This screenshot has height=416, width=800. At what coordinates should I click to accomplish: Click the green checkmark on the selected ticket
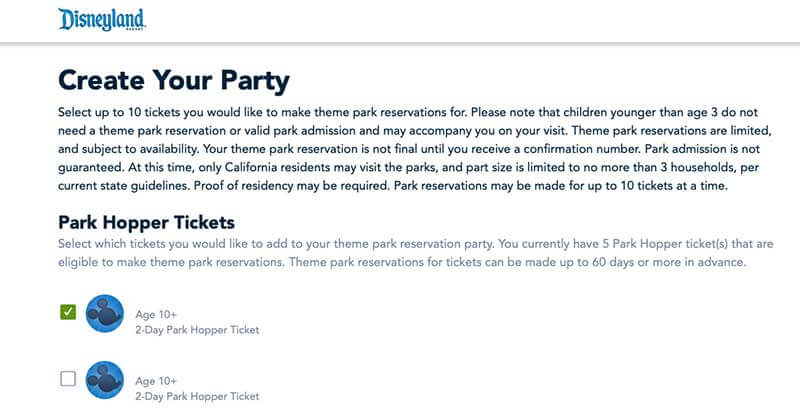click(x=68, y=312)
